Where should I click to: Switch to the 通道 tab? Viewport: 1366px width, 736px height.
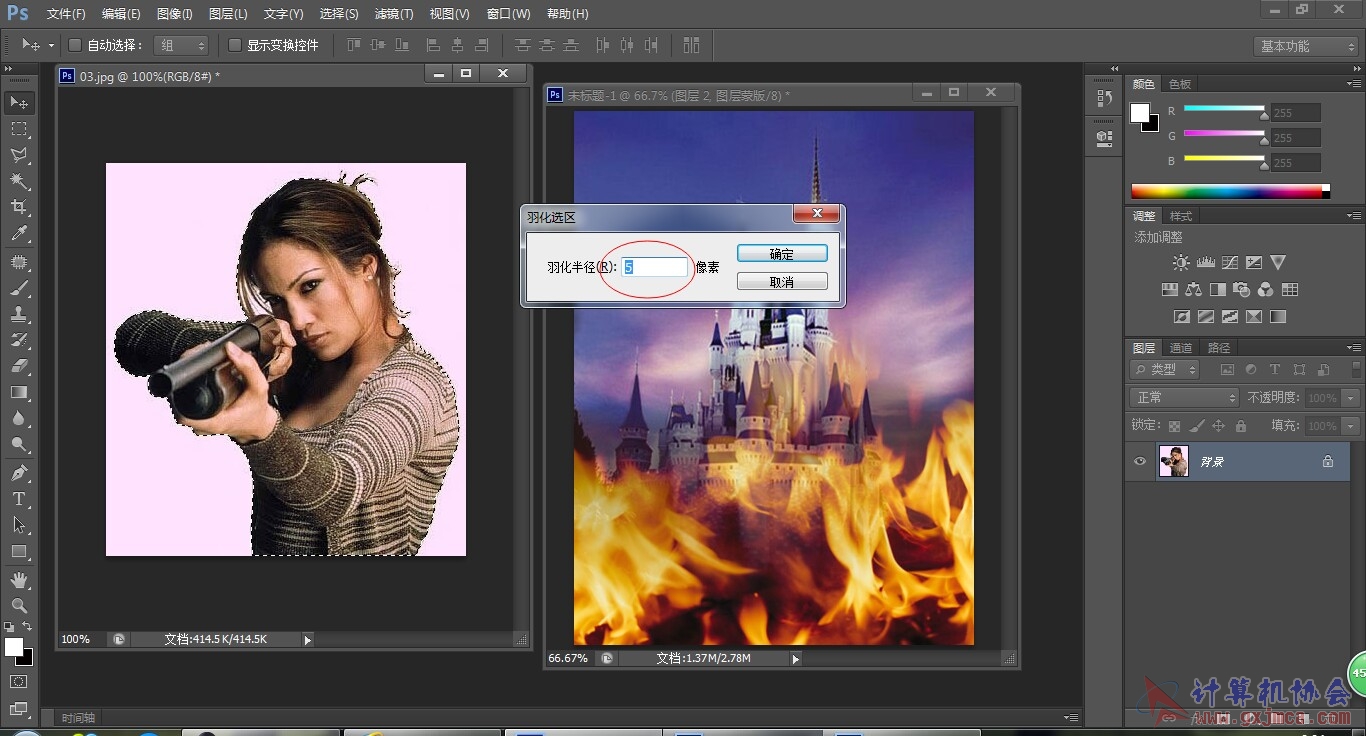[x=1181, y=348]
